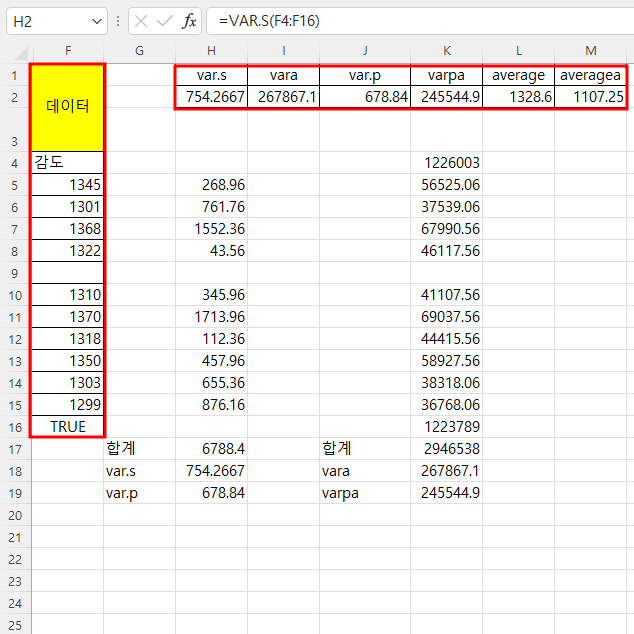Click the cell containing 1310
Screen dimensions: 634x634
click(x=68, y=295)
